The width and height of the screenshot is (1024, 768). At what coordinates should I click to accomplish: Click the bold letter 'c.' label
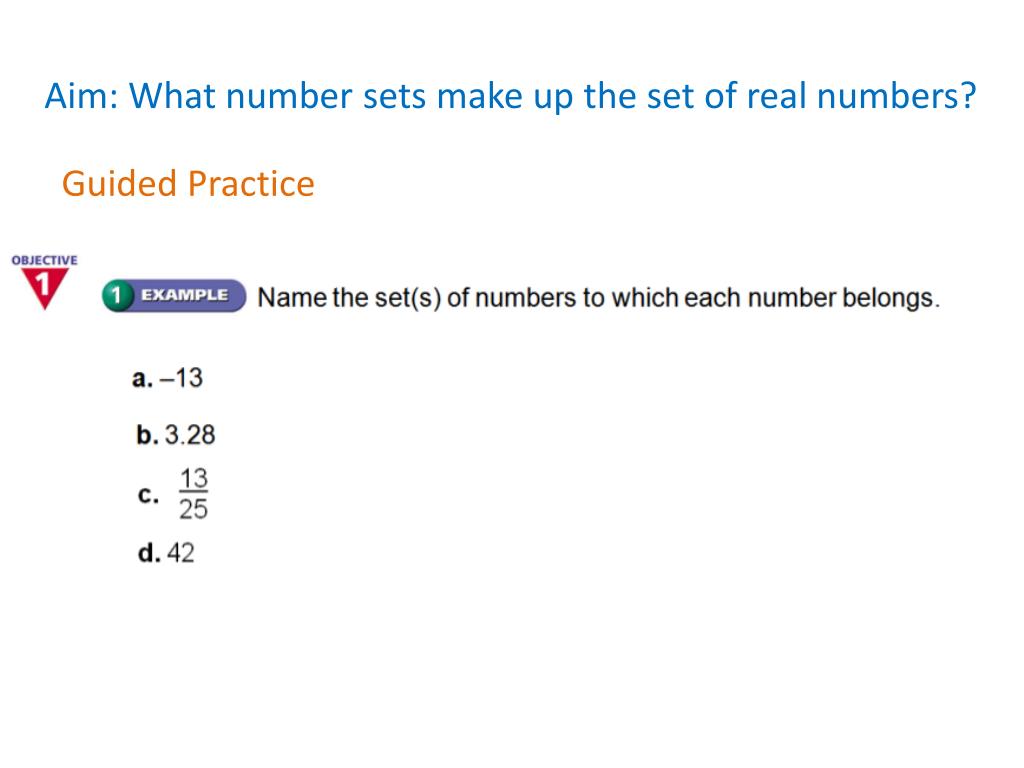tap(148, 495)
